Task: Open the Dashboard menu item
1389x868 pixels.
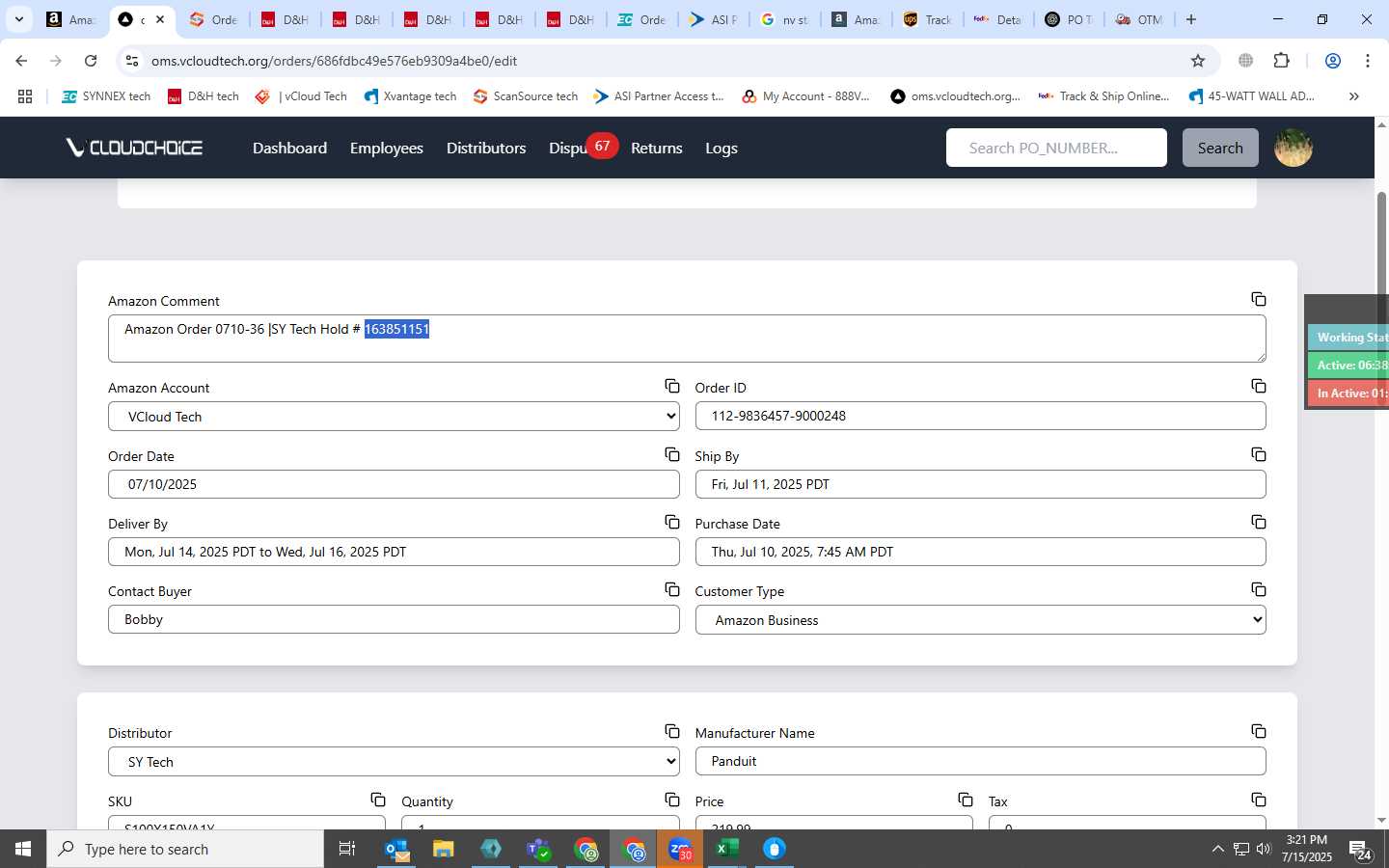Action: 289,148
